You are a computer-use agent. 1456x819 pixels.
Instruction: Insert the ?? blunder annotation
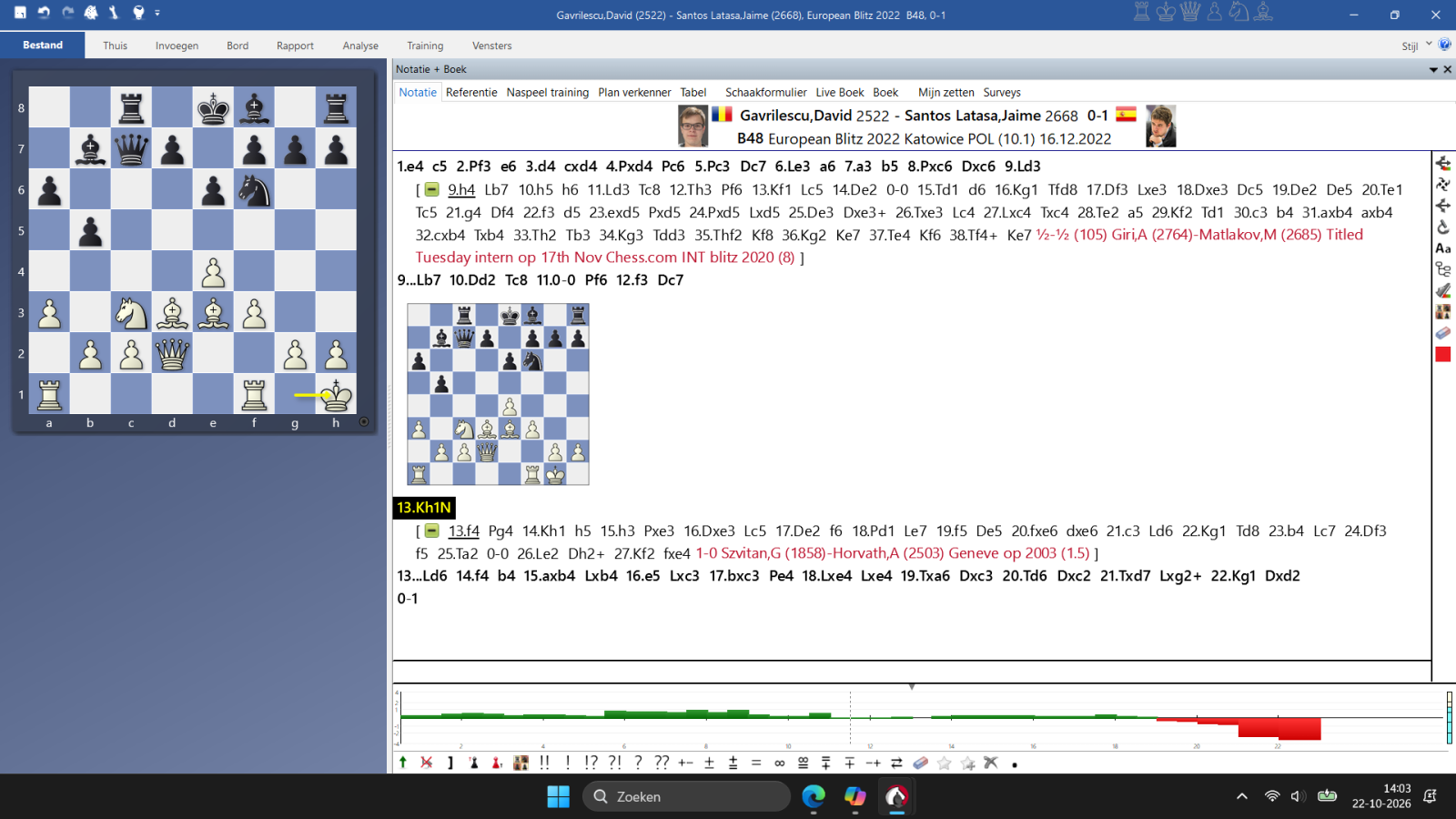click(662, 763)
